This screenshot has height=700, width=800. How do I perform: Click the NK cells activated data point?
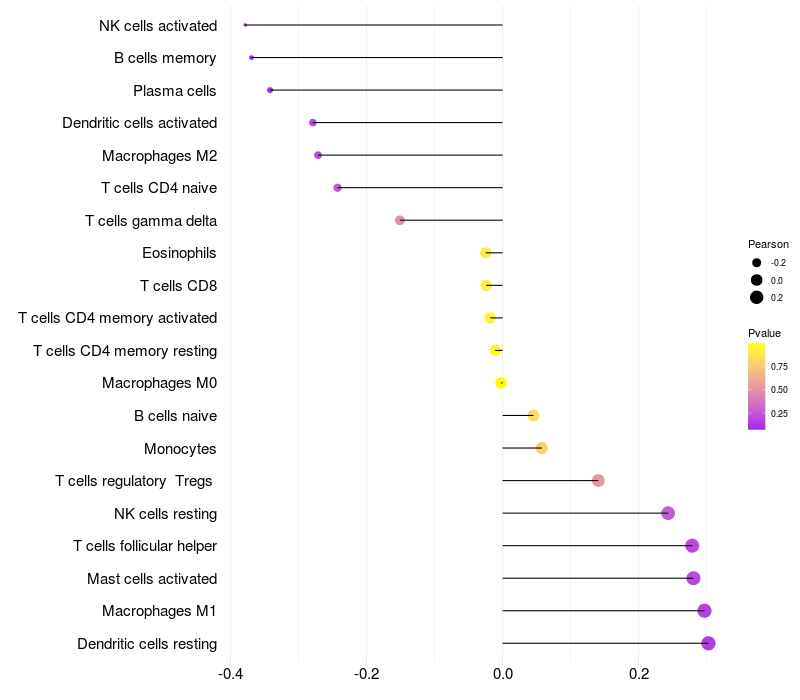pos(245,25)
